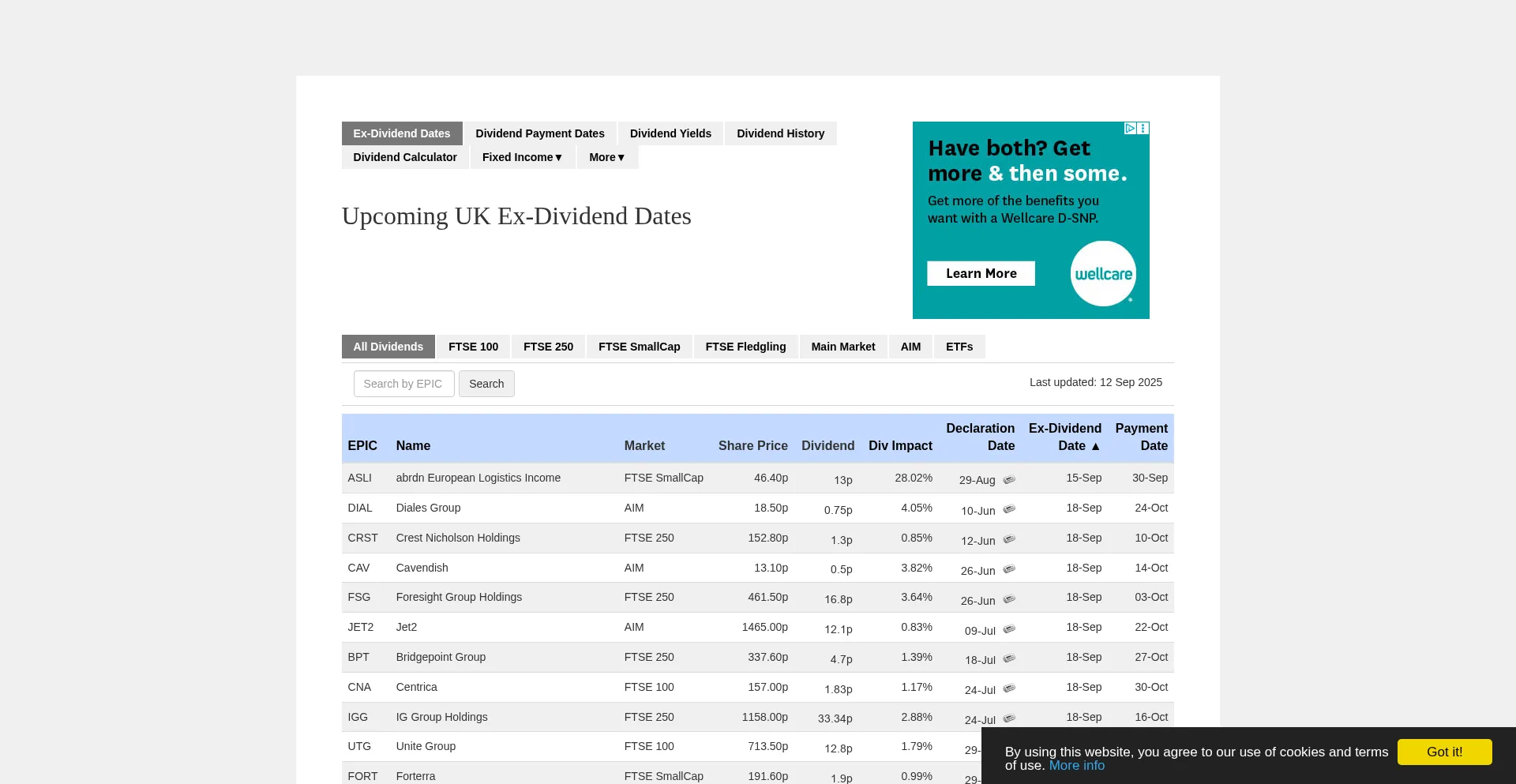Sort by EPIC column header
This screenshot has height=784, width=1516.
362,446
